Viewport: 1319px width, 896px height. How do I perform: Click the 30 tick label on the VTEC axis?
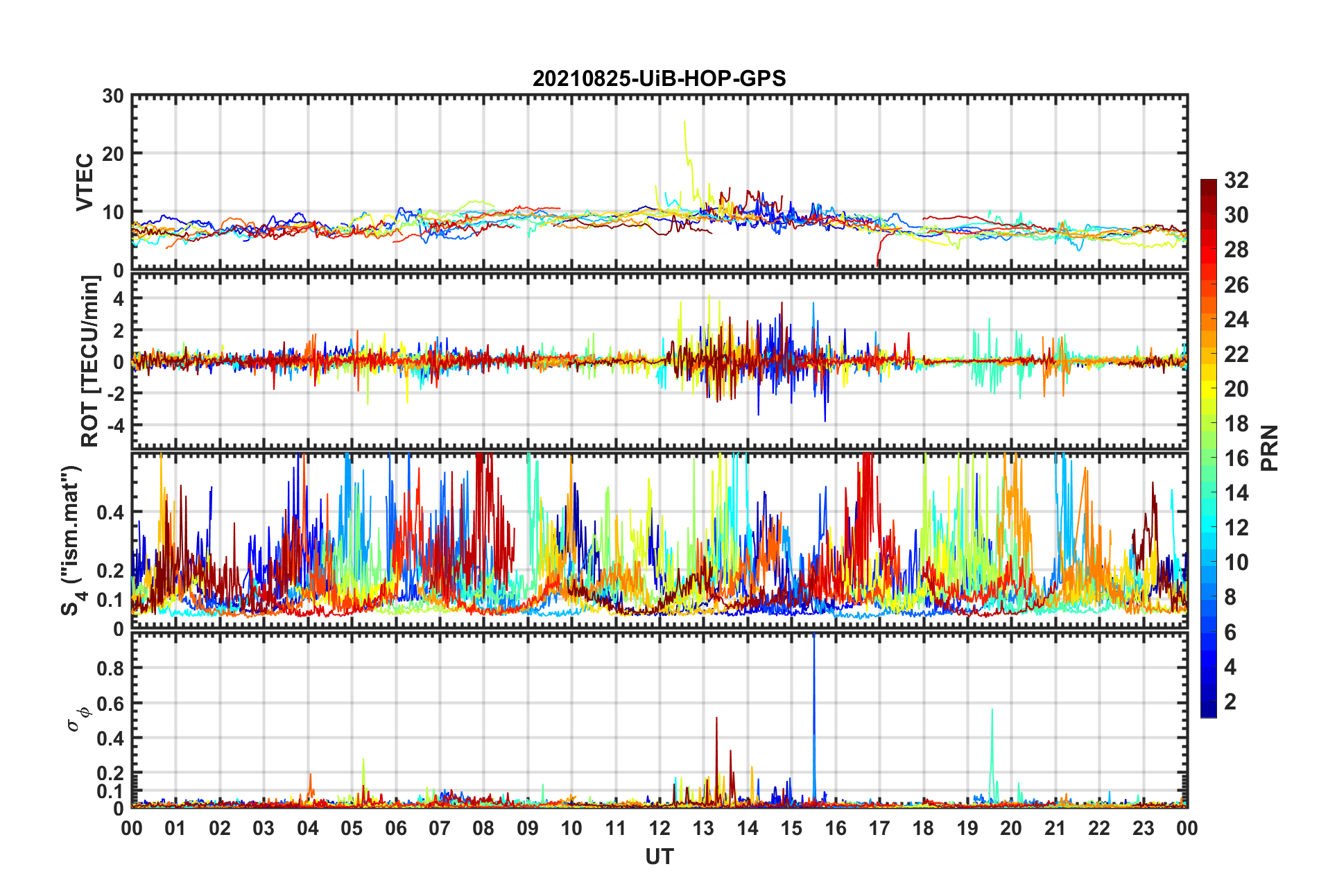113,96
